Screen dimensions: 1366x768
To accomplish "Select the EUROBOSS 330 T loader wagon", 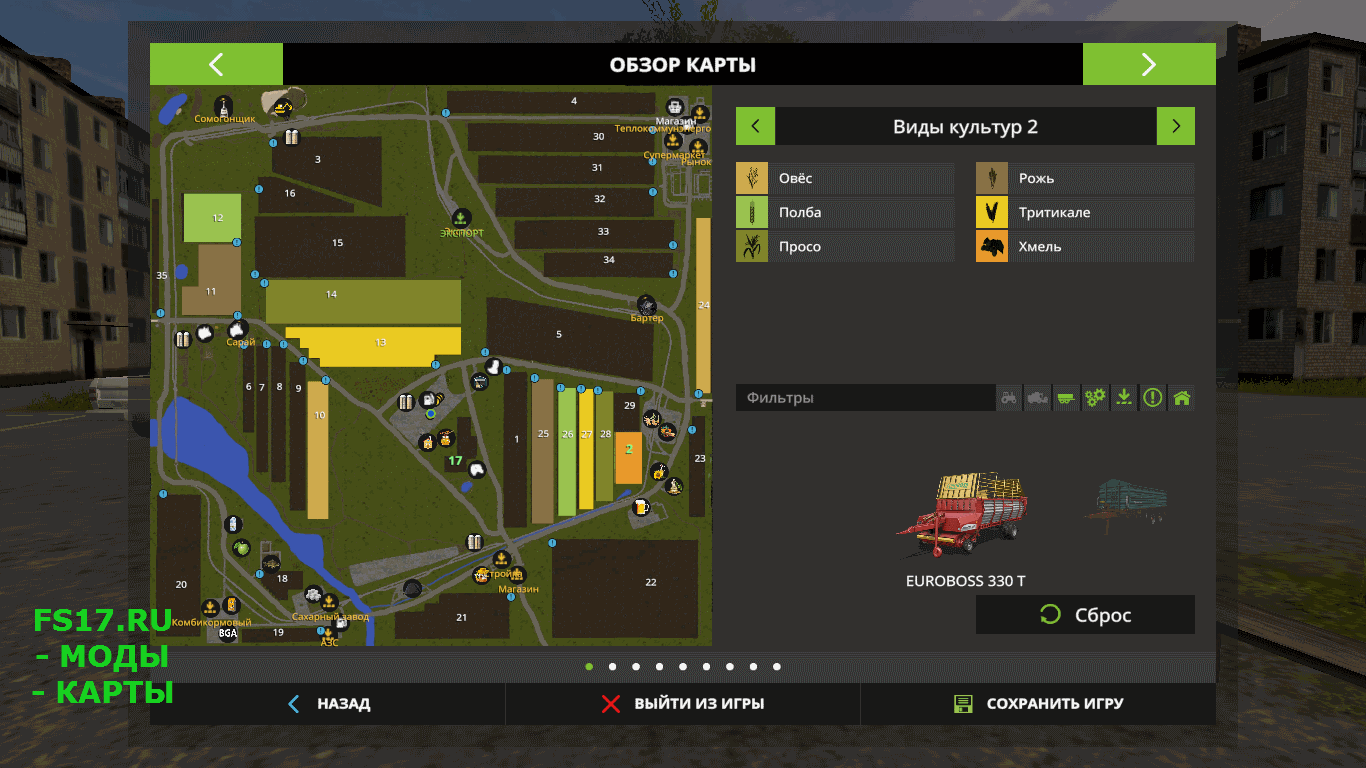I will coord(965,516).
